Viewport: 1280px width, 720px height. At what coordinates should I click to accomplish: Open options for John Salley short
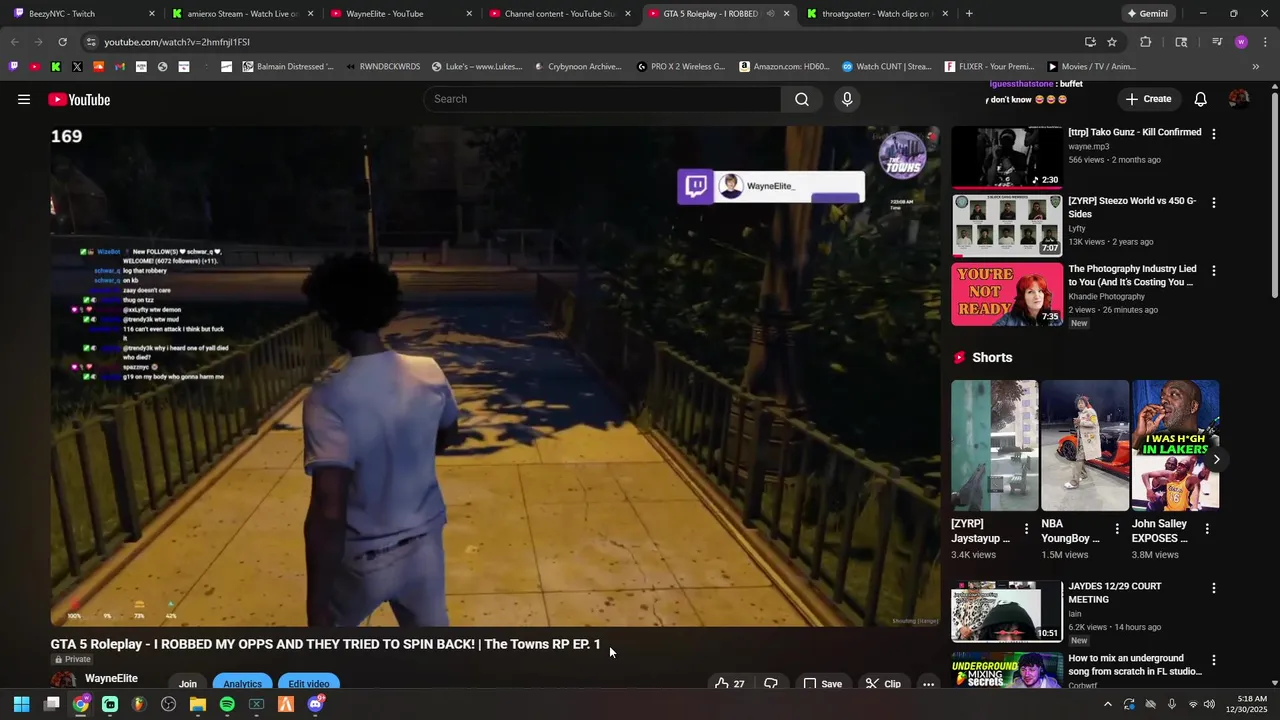tap(1207, 529)
